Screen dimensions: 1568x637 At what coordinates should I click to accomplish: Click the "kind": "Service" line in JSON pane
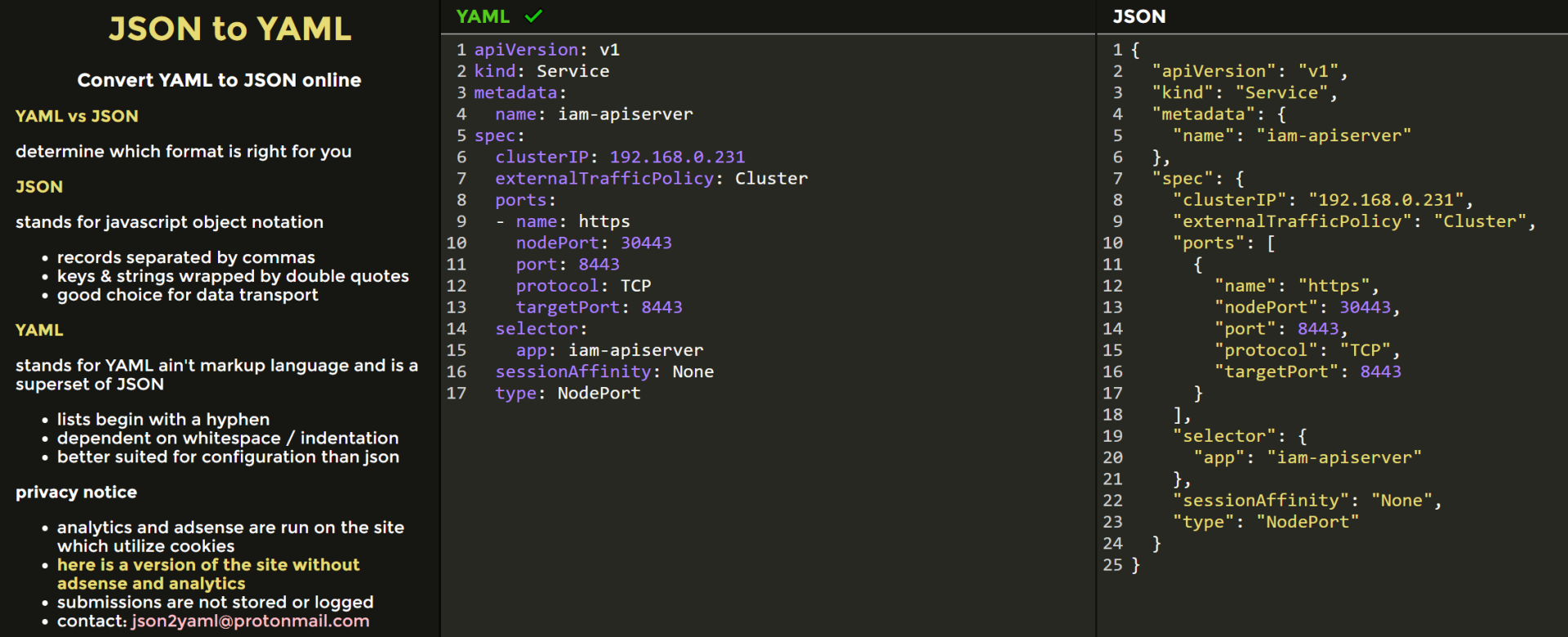pyautogui.click(x=1245, y=93)
